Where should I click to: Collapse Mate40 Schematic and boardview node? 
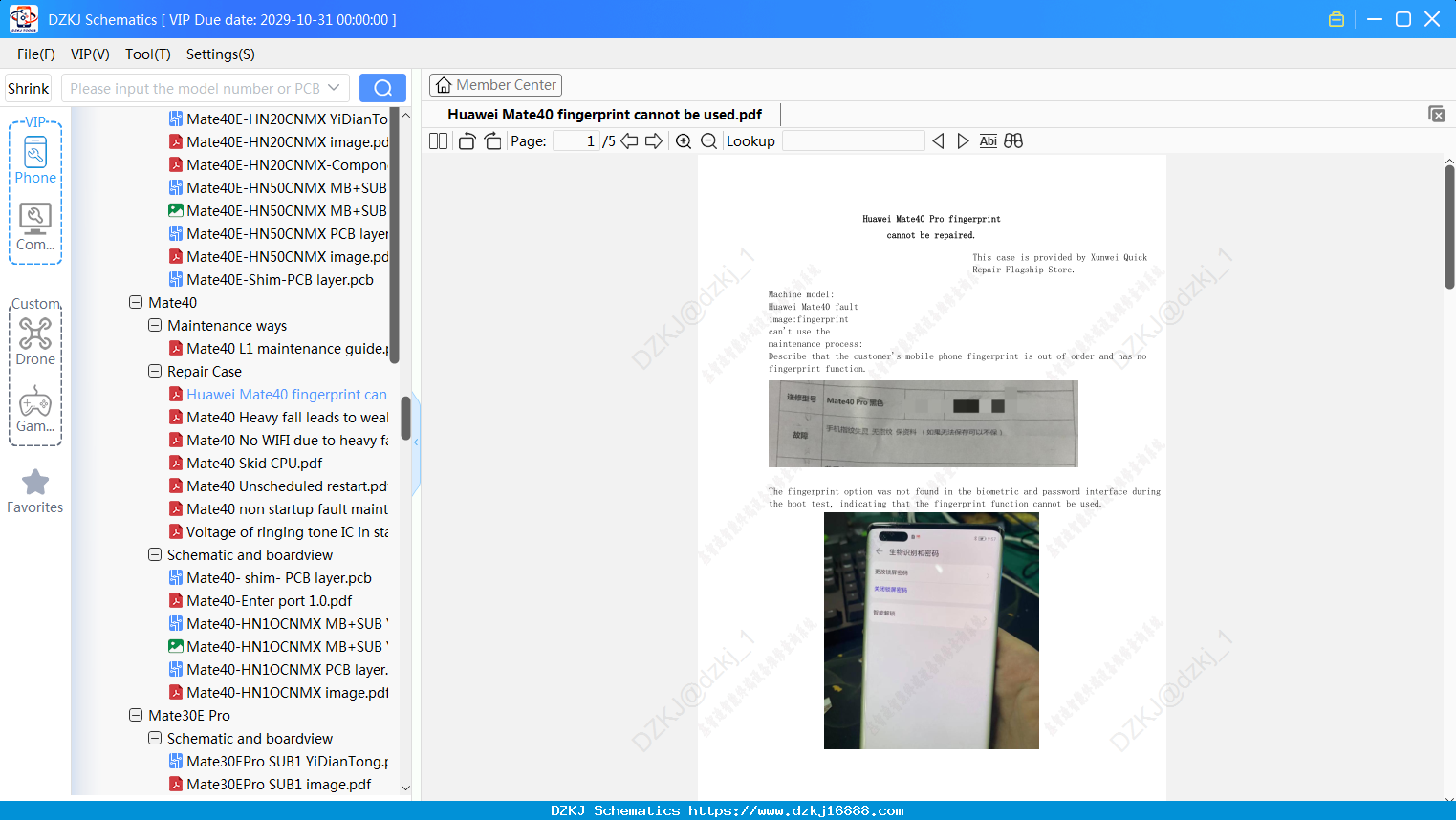coord(155,555)
